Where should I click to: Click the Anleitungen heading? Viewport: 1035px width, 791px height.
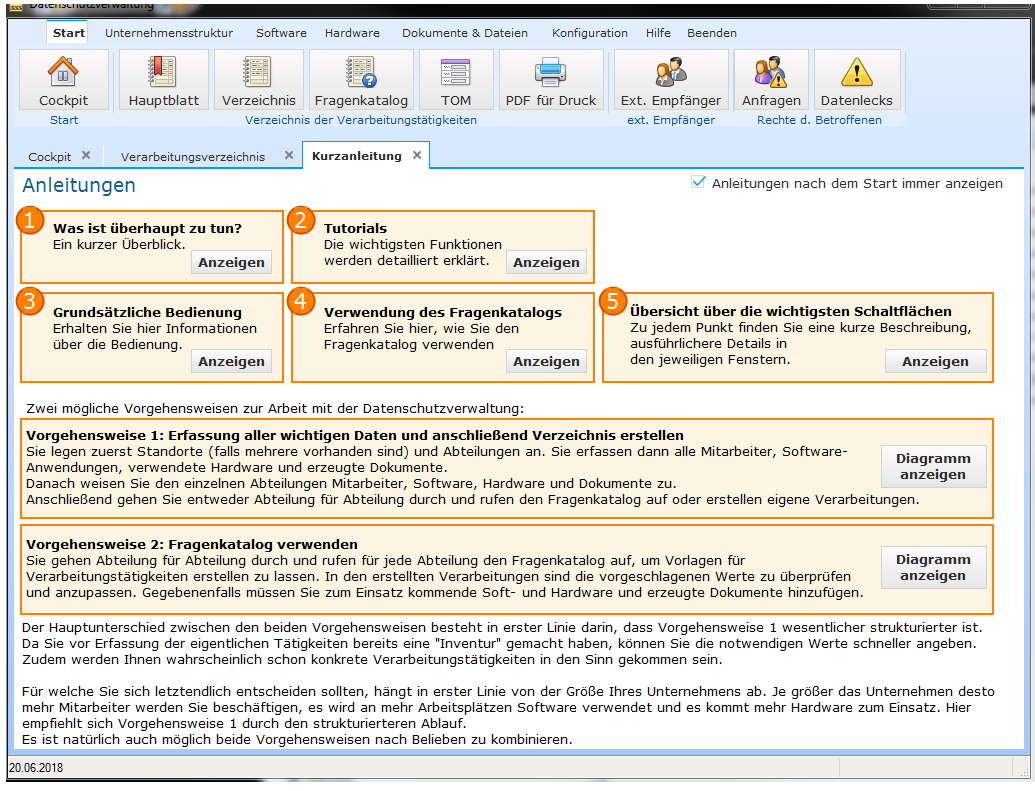pos(79,186)
